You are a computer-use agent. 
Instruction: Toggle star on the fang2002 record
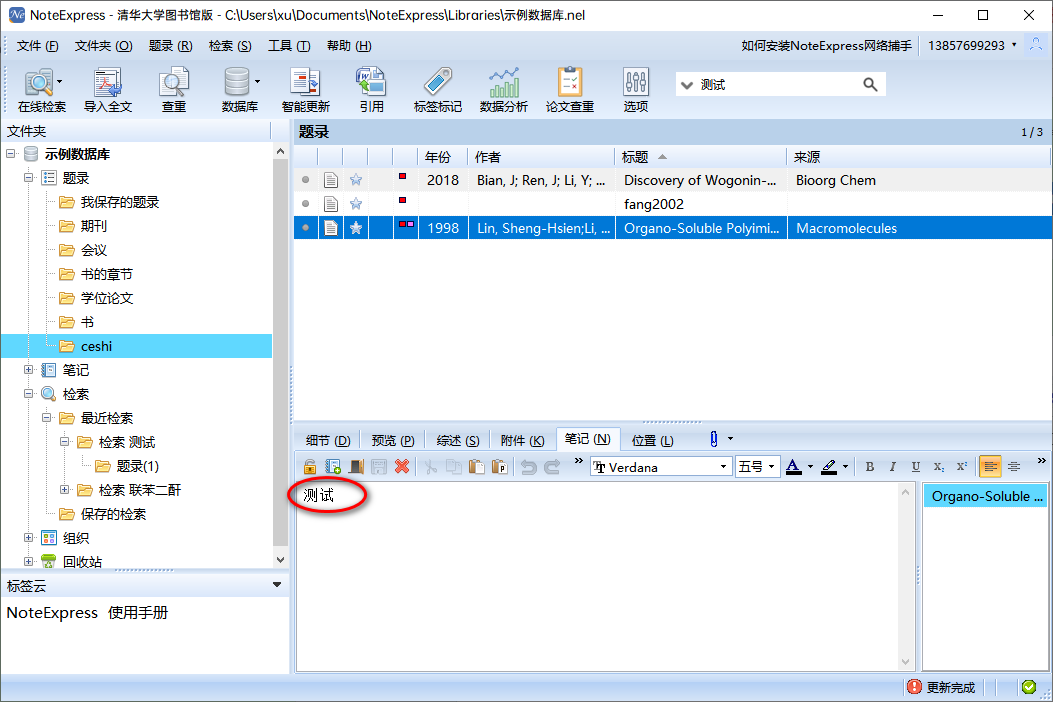tap(356, 204)
